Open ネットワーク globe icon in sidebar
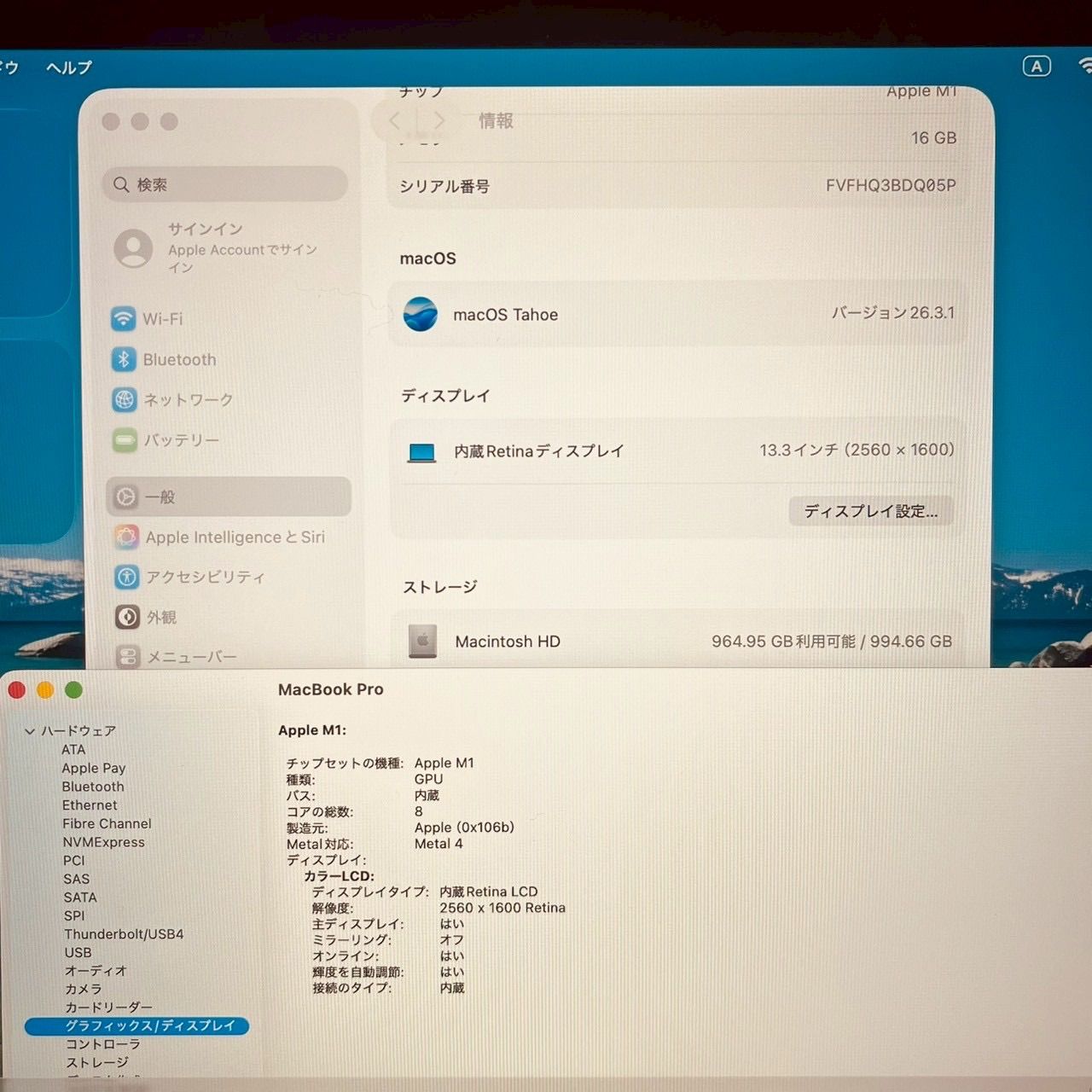This screenshot has width=1092, height=1092. (x=125, y=399)
